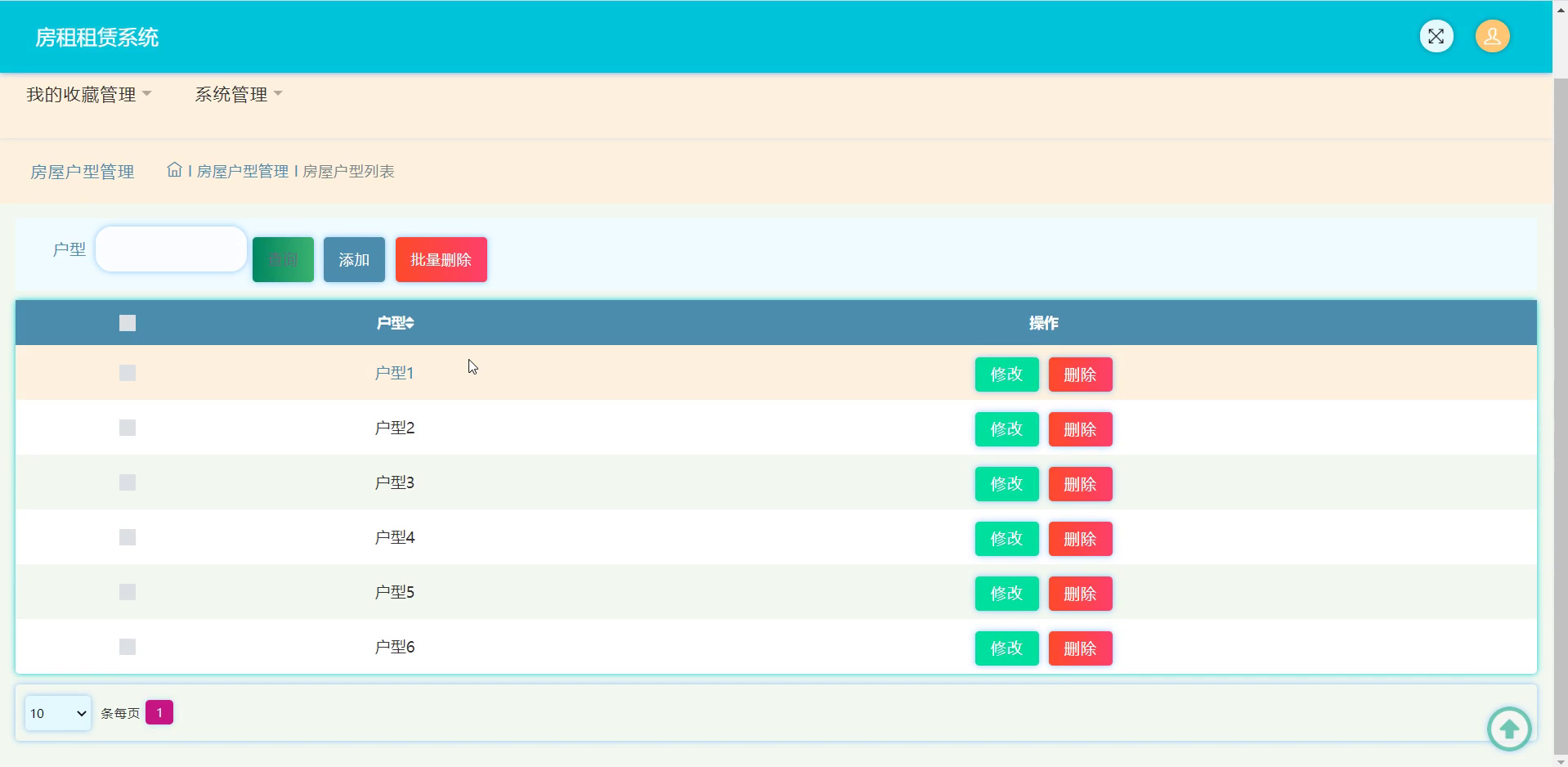Screen dimensions: 1568x767
Task: Click 删除 for 户型5
Action: coord(1080,594)
